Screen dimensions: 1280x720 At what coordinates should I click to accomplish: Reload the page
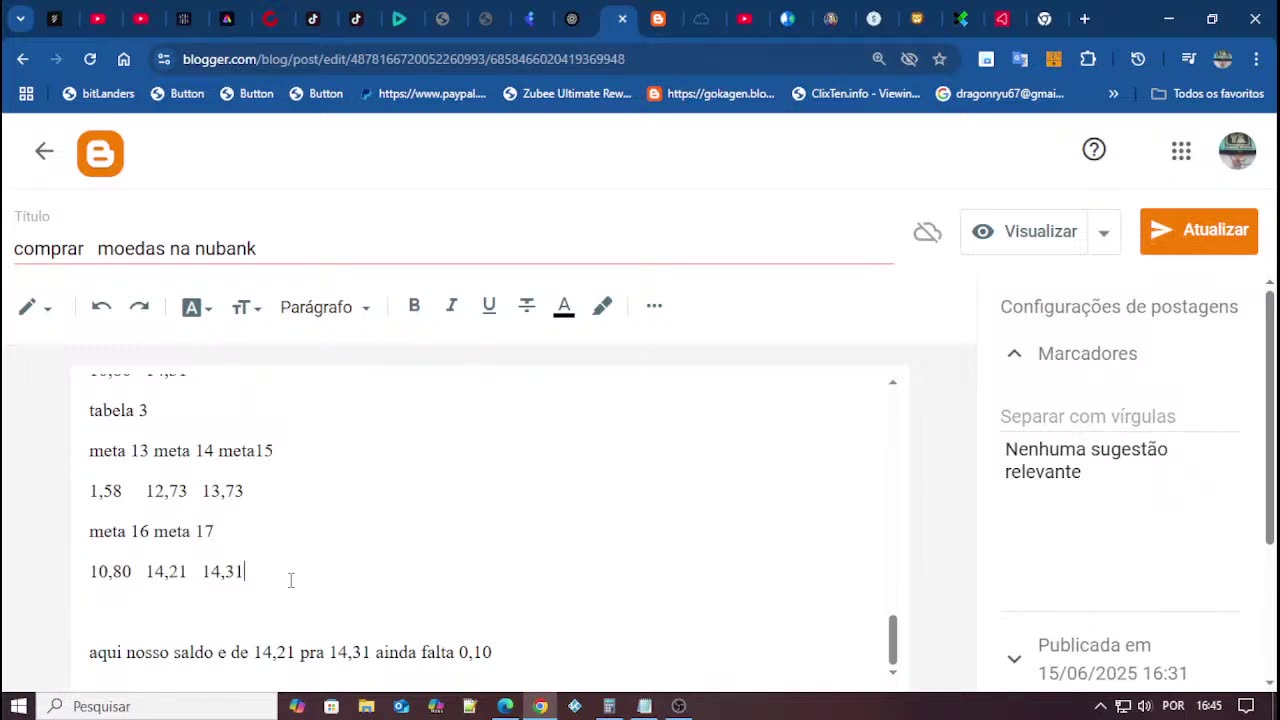[90, 59]
